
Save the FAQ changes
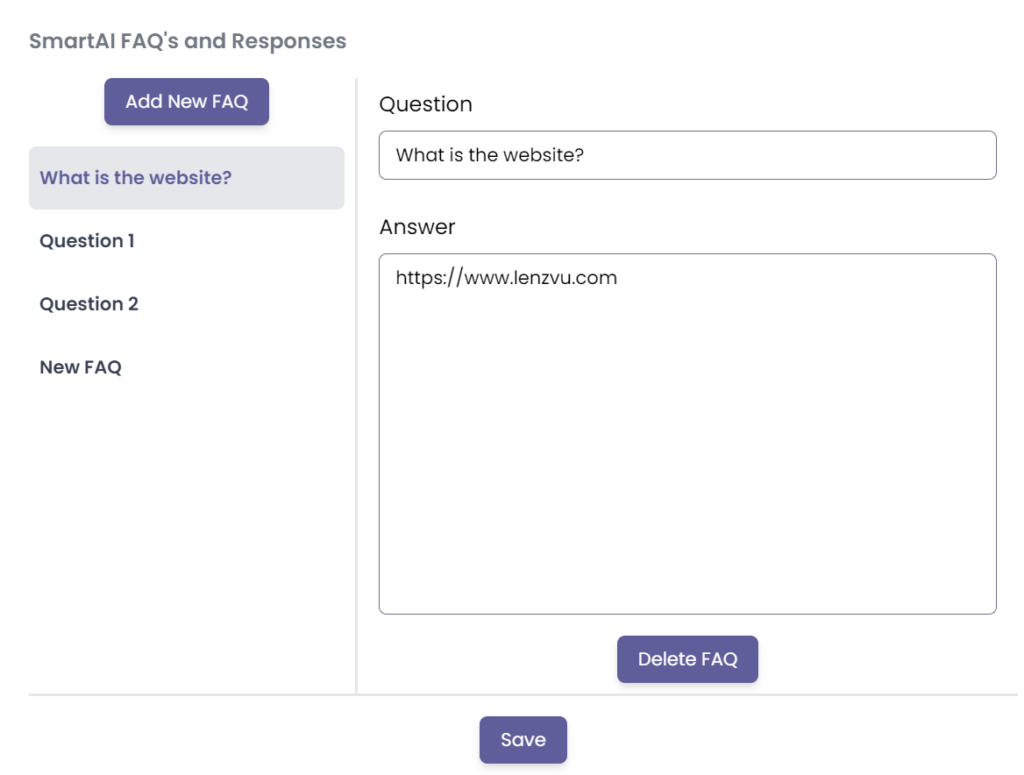522,740
